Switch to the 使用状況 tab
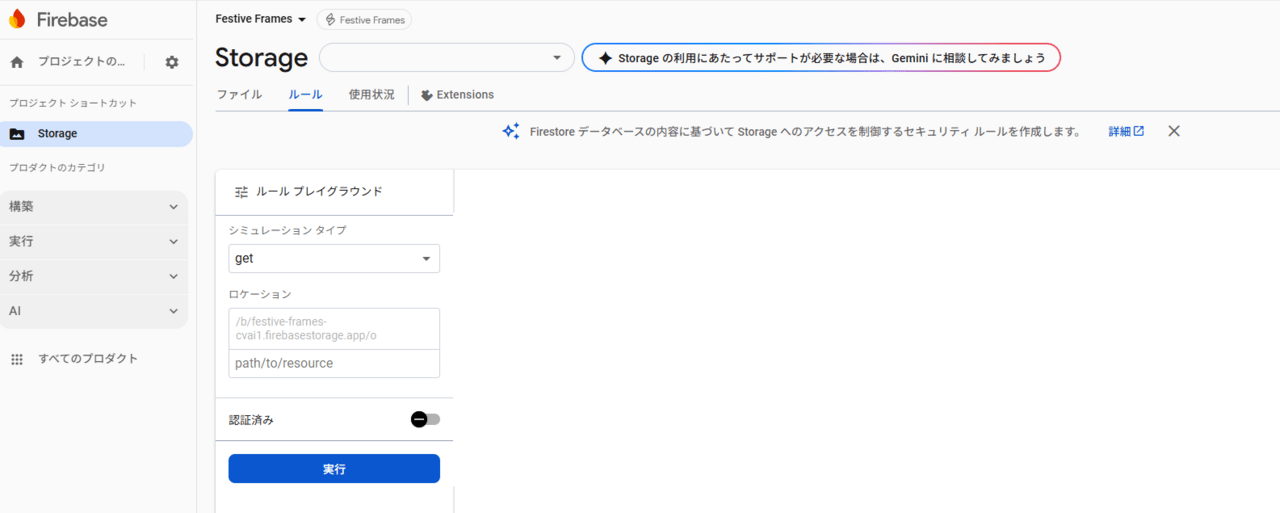1280x513 pixels. (x=371, y=95)
